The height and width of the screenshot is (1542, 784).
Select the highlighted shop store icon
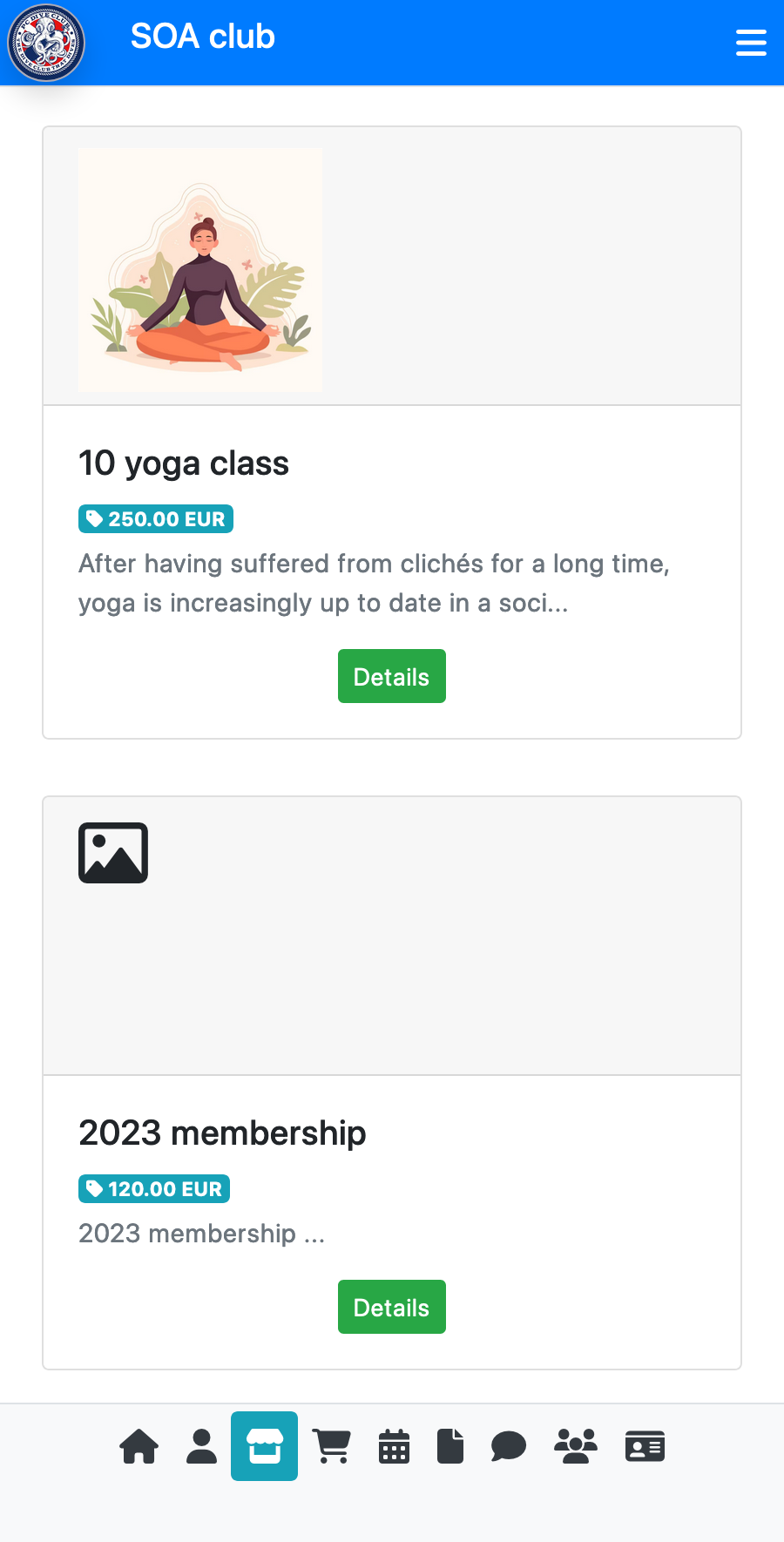264,1446
